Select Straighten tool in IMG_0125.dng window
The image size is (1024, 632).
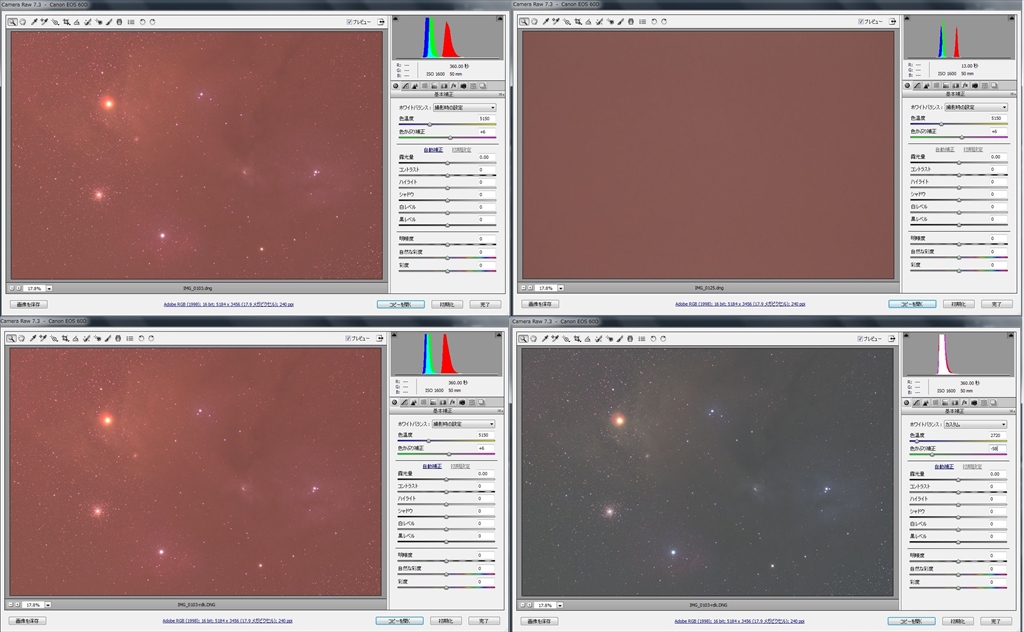click(588, 22)
